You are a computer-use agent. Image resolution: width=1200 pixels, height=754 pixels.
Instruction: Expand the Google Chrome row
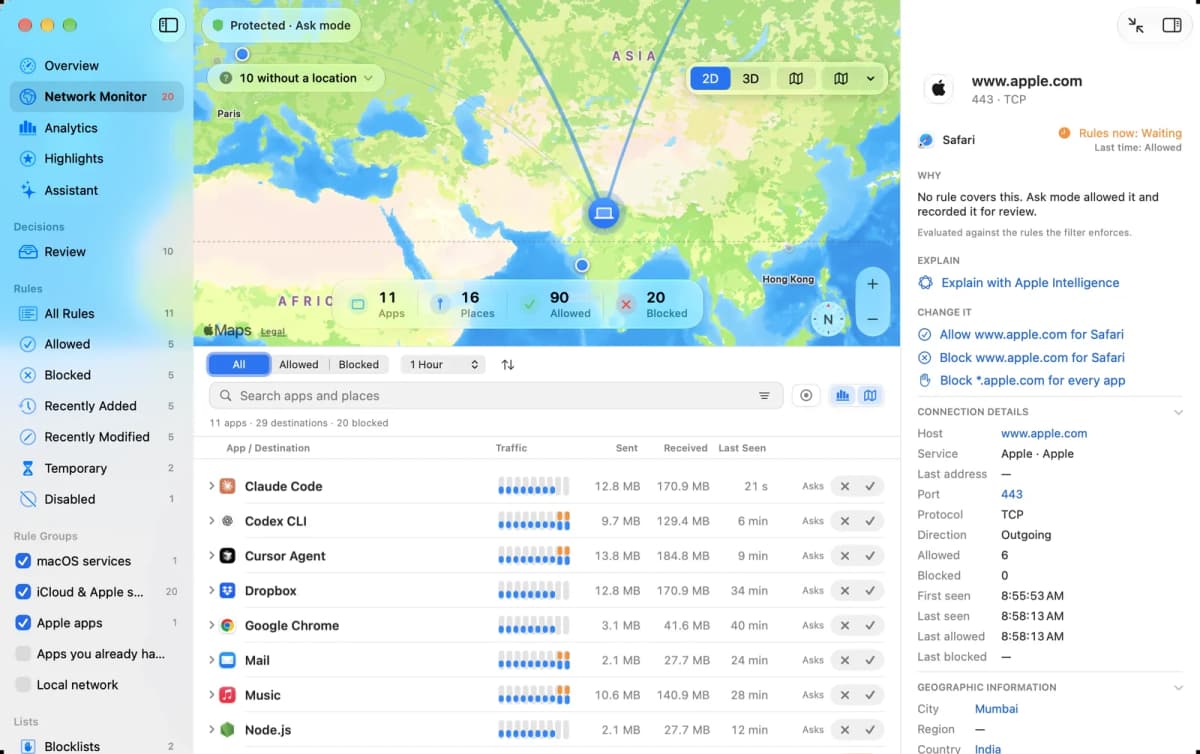pos(211,625)
